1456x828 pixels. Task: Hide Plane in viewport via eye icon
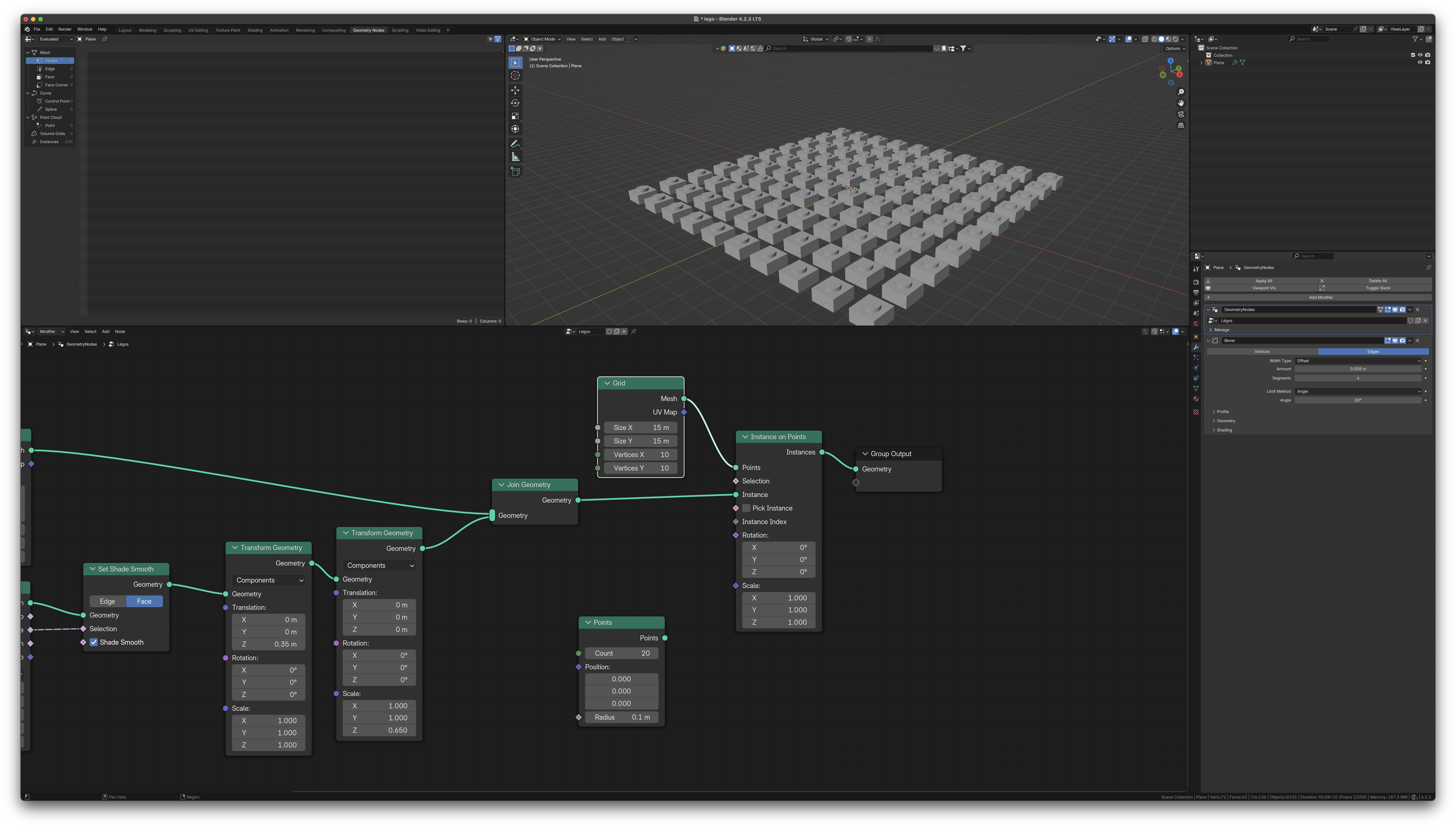[1420, 63]
